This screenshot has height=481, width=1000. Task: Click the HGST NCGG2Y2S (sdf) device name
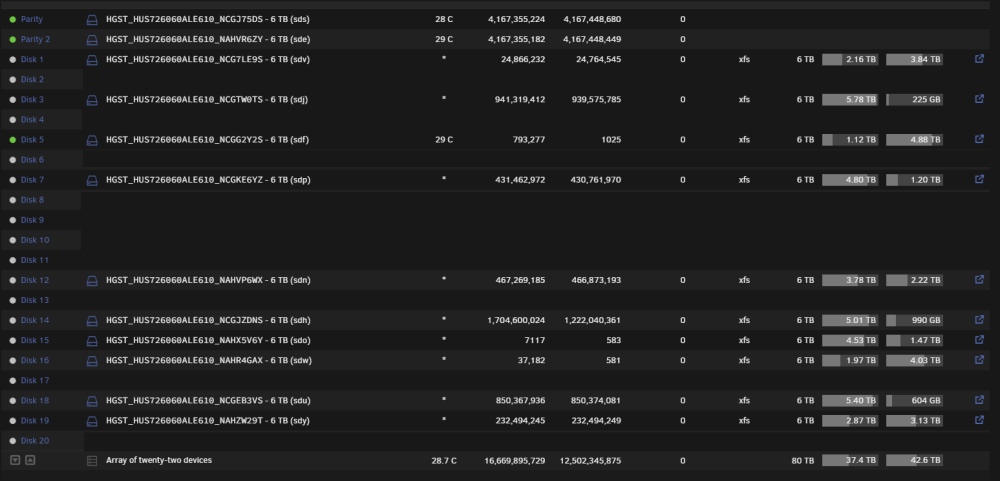(207, 140)
